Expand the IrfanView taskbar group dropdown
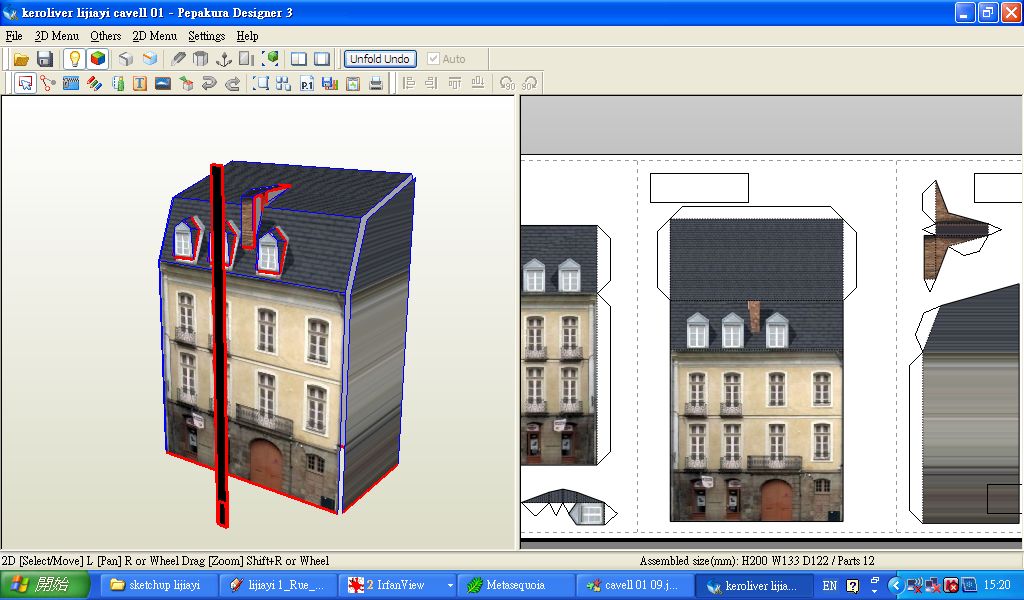1024x600 pixels. point(450,585)
